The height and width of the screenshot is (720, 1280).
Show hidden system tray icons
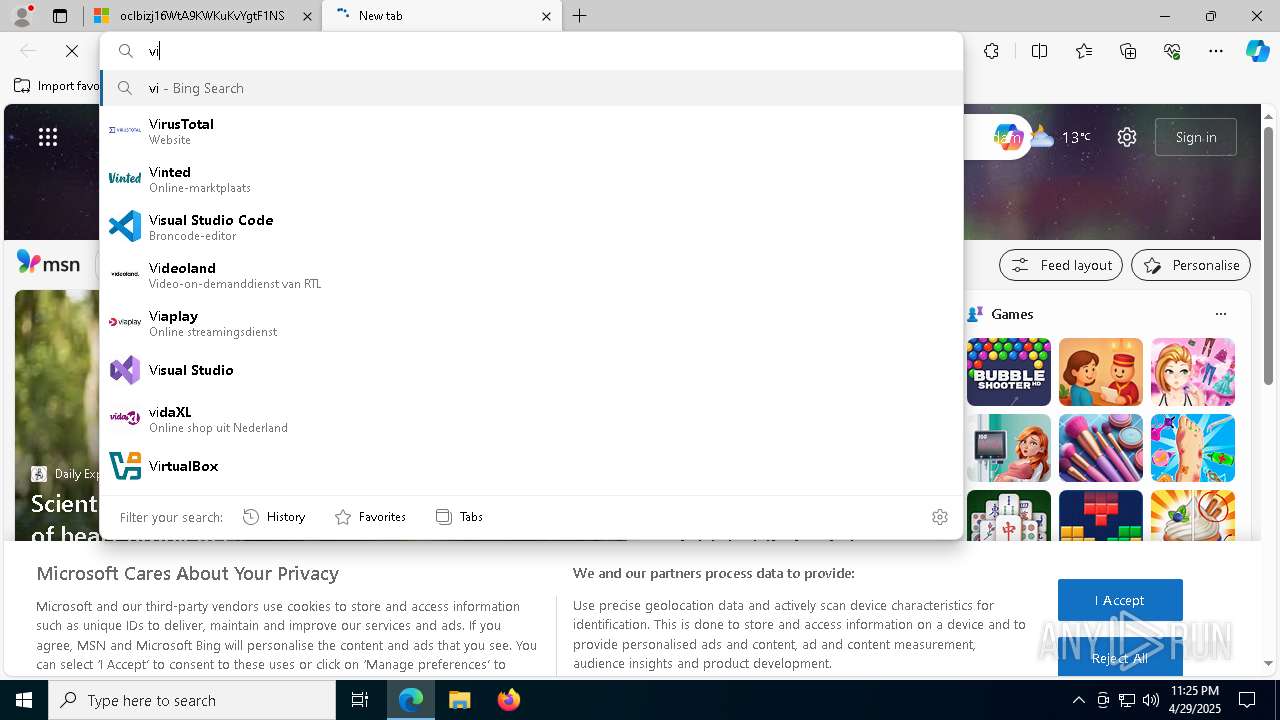[x=1078, y=700]
